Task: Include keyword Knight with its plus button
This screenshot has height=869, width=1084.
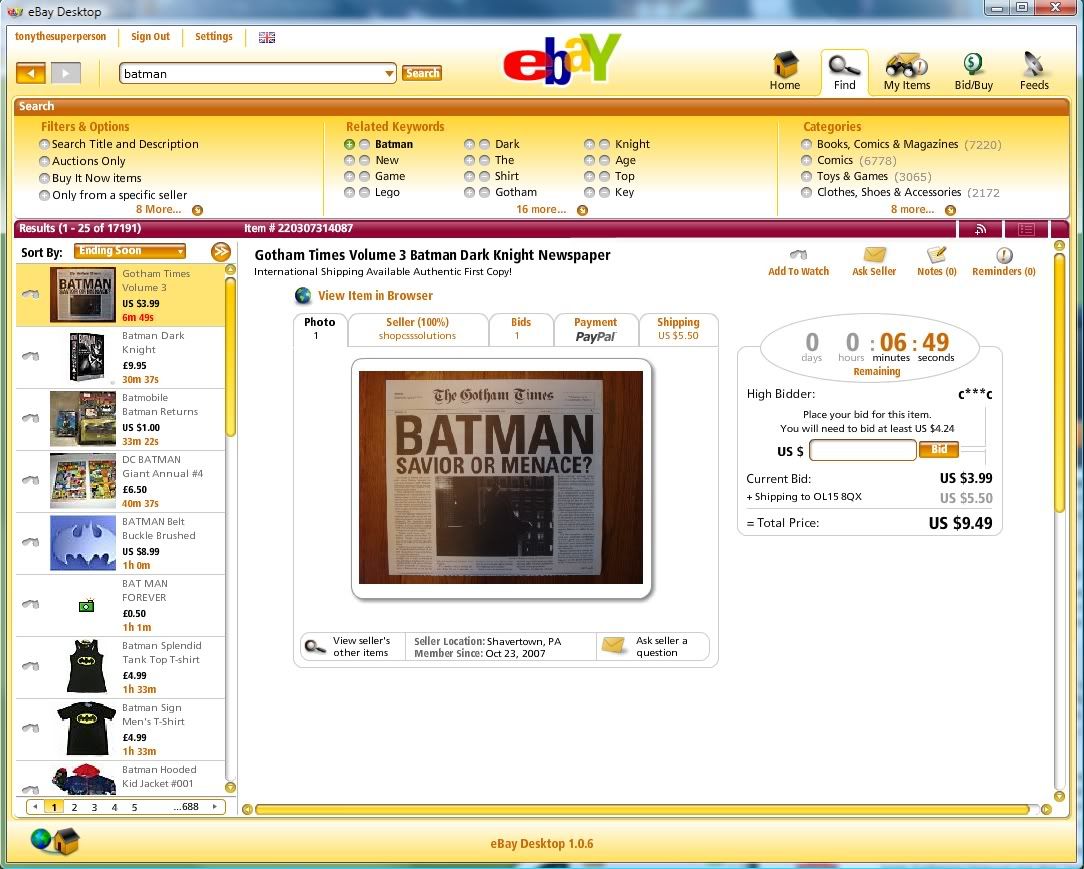Action: (x=589, y=144)
